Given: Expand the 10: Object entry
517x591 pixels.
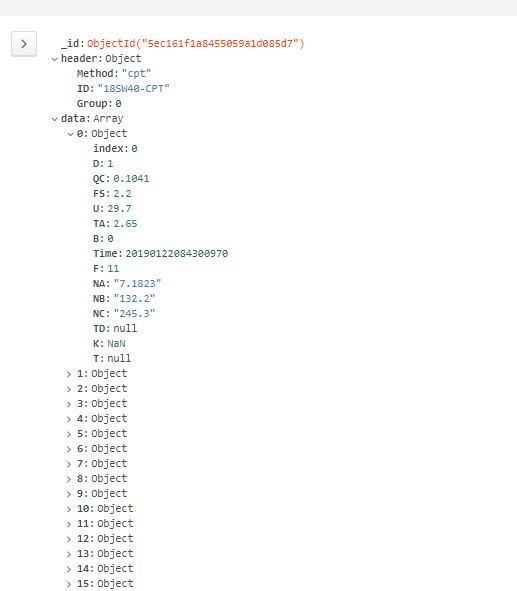Looking at the screenshot, I should (x=69, y=509).
